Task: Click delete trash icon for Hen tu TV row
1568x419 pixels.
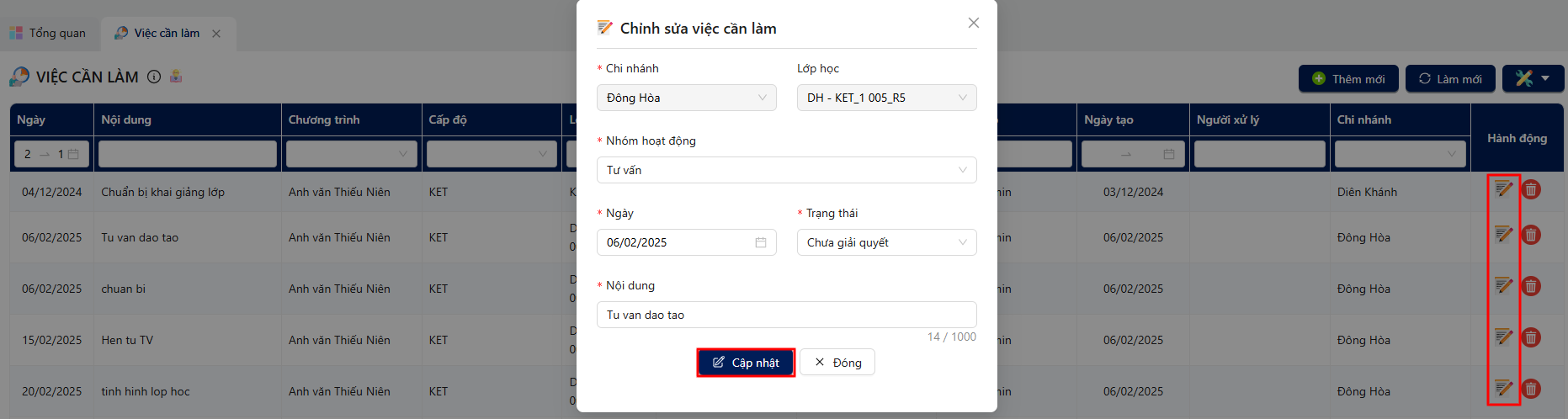Action: point(1531,337)
